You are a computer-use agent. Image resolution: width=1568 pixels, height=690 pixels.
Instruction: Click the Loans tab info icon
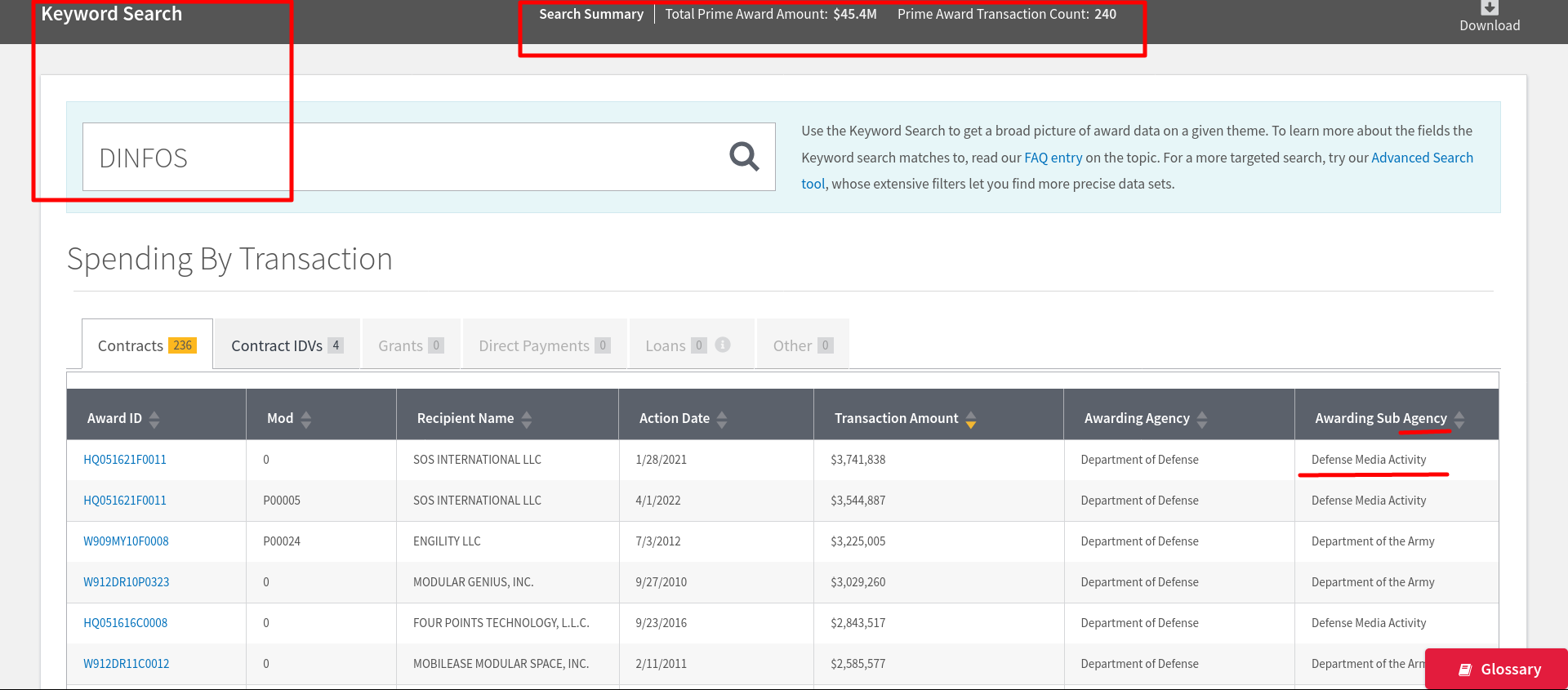click(x=723, y=345)
